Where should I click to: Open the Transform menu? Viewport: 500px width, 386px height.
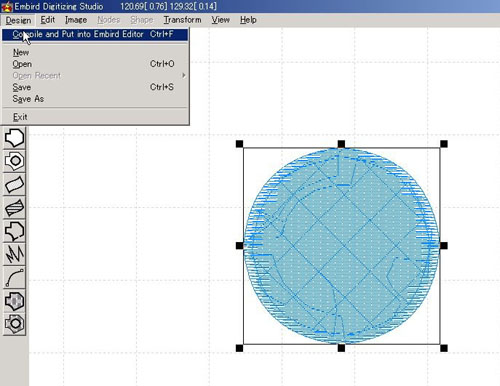tap(182, 20)
